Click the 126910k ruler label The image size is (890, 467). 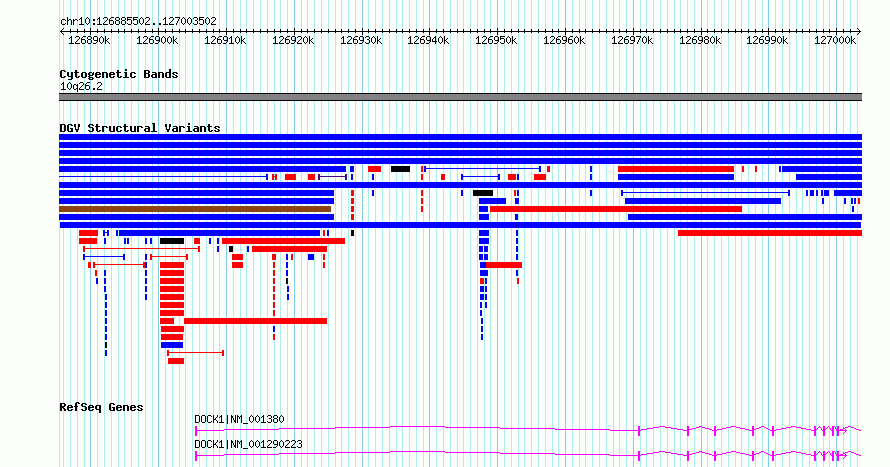(225, 40)
